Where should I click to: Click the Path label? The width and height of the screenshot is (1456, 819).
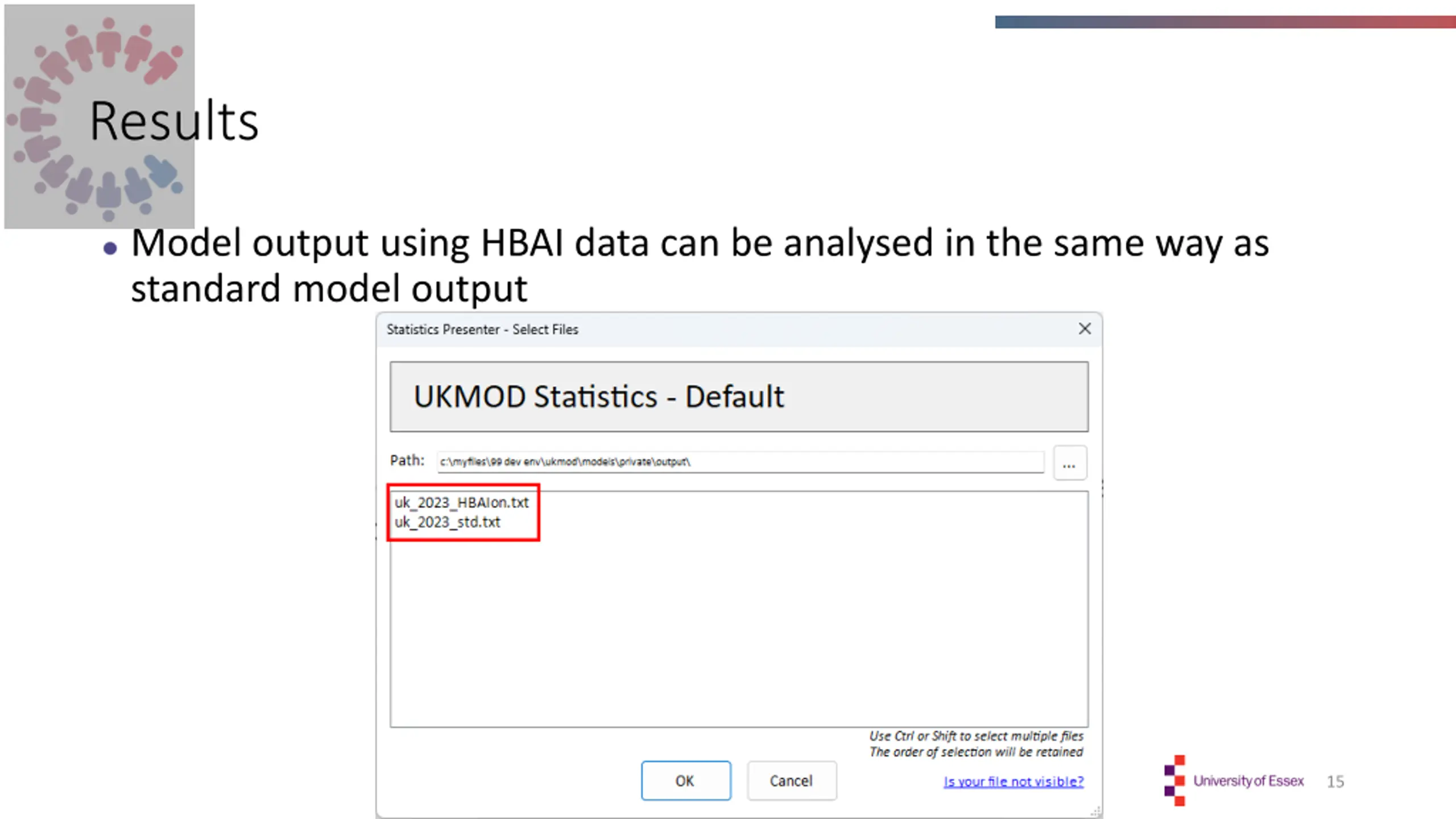pos(407,460)
